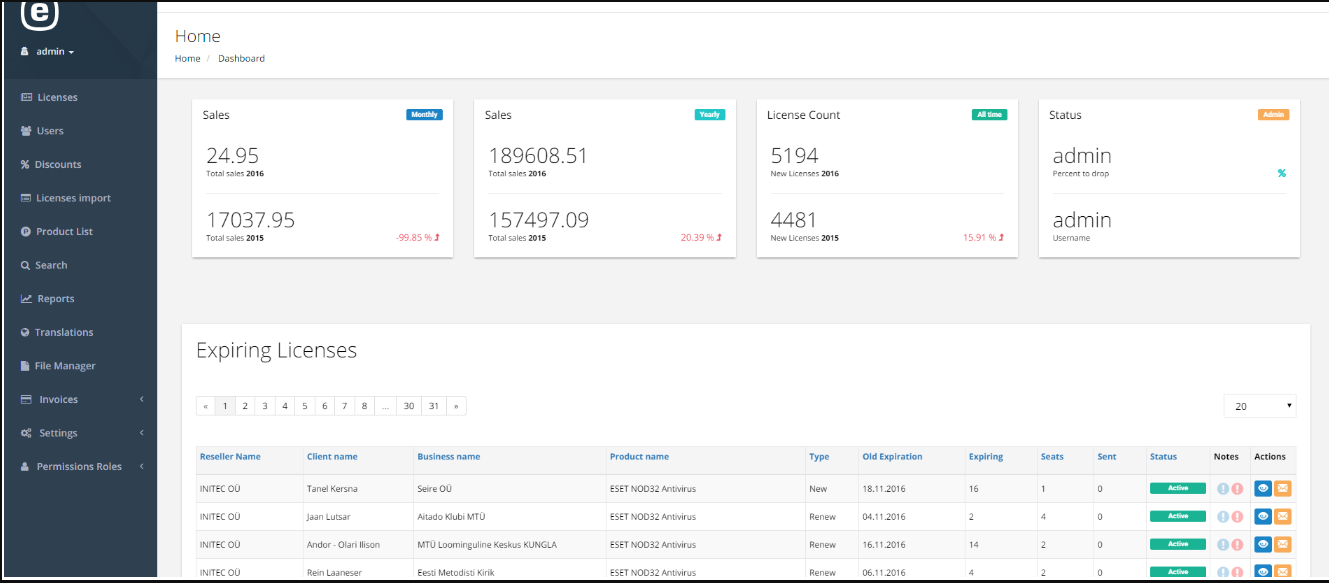Sort table by Seats column
The width and height of the screenshot is (1329, 583).
pyautogui.click(x=1052, y=457)
